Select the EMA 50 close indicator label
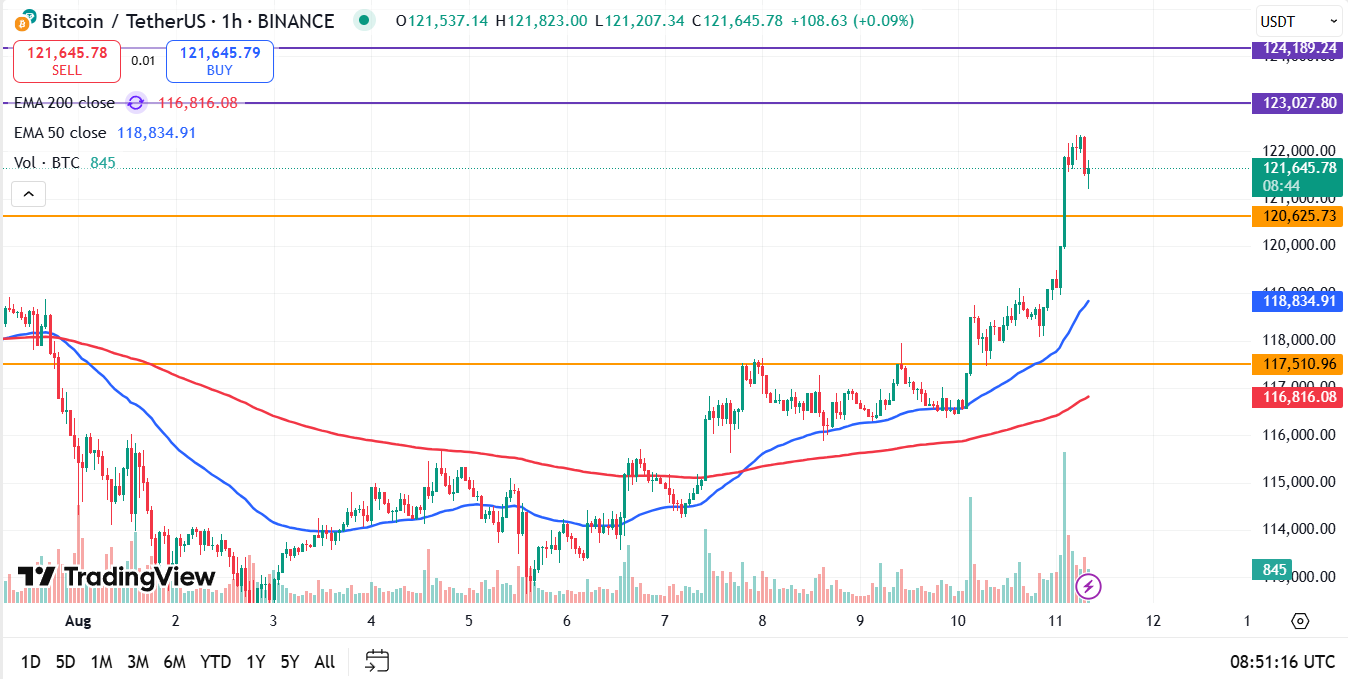The width and height of the screenshot is (1348, 679). tap(59, 132)
